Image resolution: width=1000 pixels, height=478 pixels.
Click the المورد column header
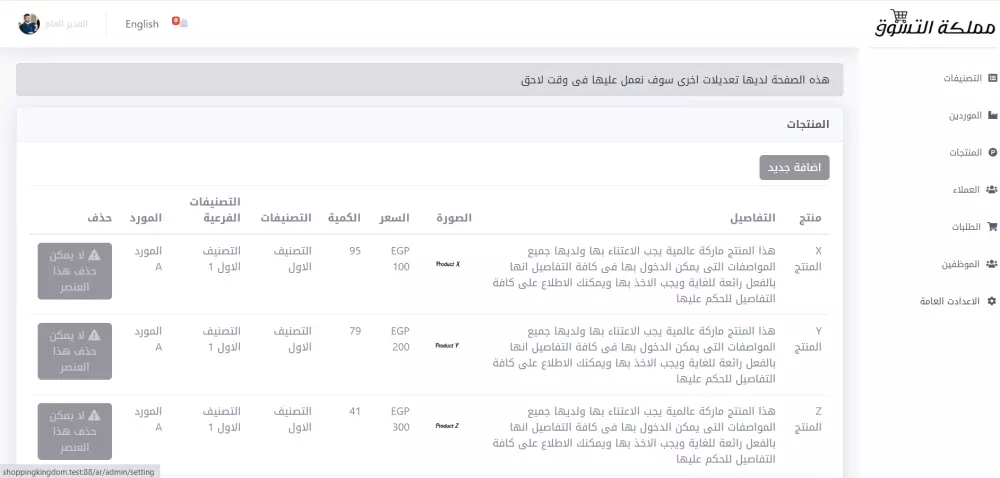pyautogui.click(x=145, y=218)
